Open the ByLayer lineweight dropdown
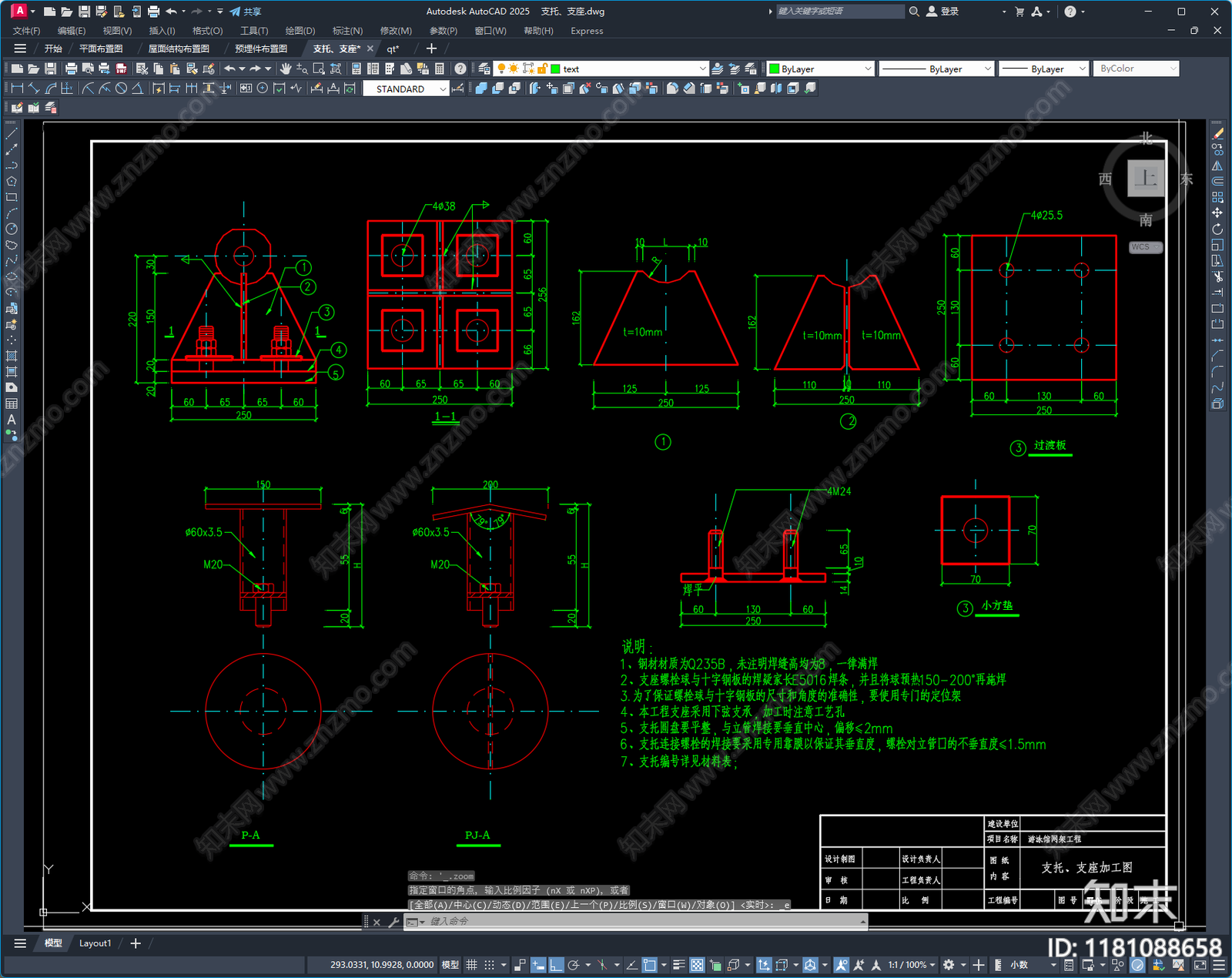Image resolution: width=1232 pixels, height=978 pixels. (x=1043, y=69)
